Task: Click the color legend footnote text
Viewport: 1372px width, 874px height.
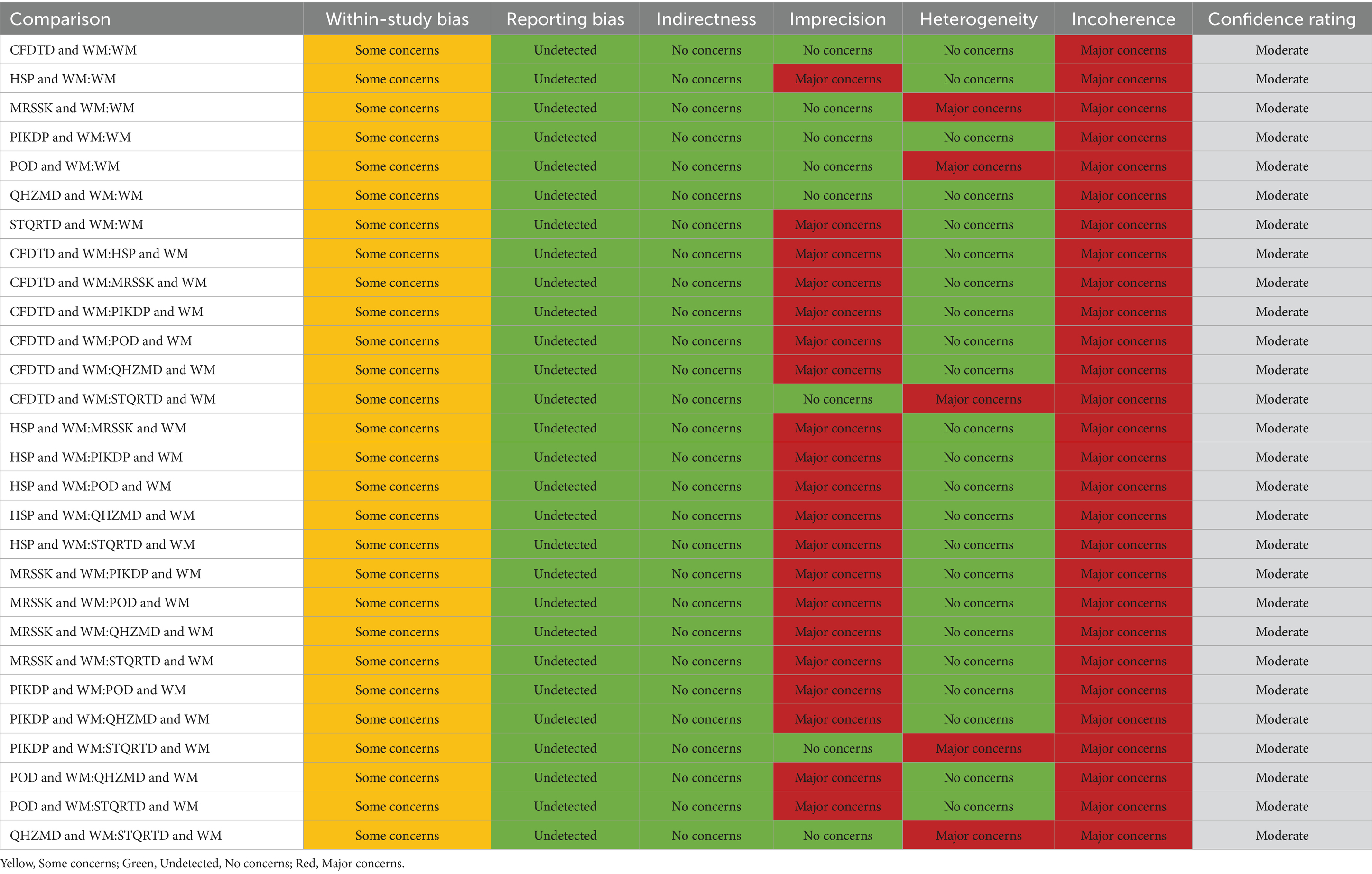Action: [x=202, y=864]
